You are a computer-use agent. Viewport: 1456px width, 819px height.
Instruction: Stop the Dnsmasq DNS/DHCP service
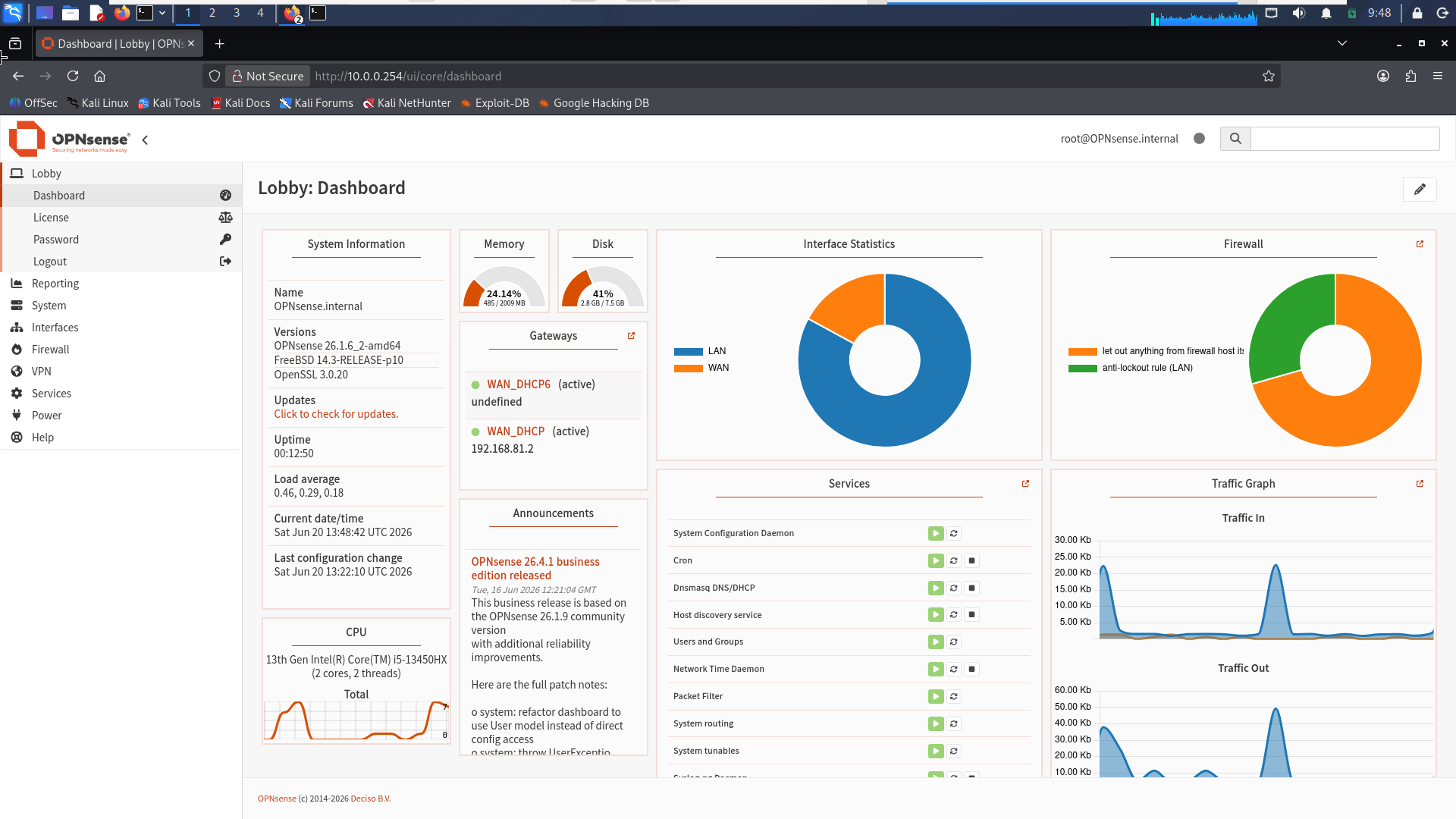click(972, 588)
